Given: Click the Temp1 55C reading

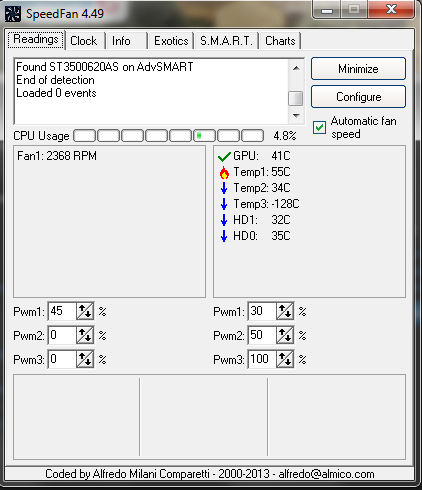Looking at the screenshot, I should pyautogui.click(x=262, y=172).
